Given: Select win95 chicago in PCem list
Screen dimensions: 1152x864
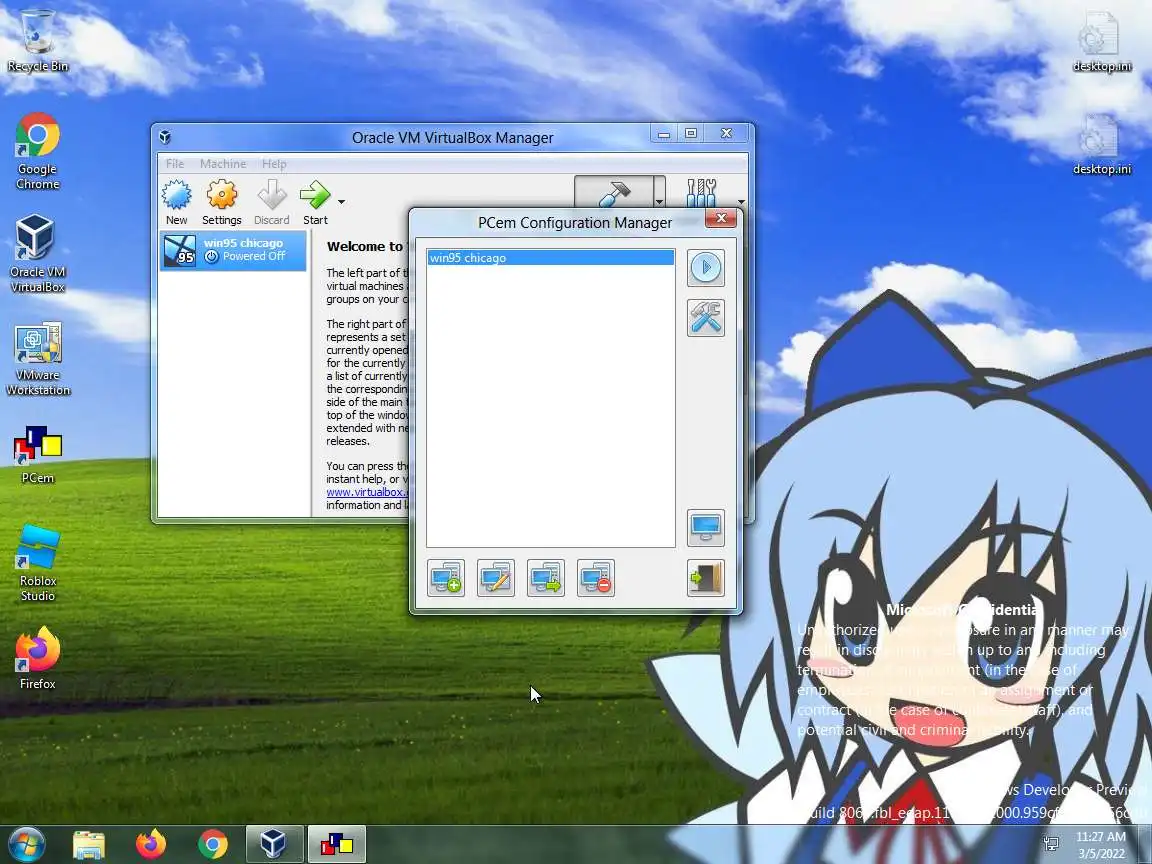Looking at the screenshot, I should click(x=550, y=258).
